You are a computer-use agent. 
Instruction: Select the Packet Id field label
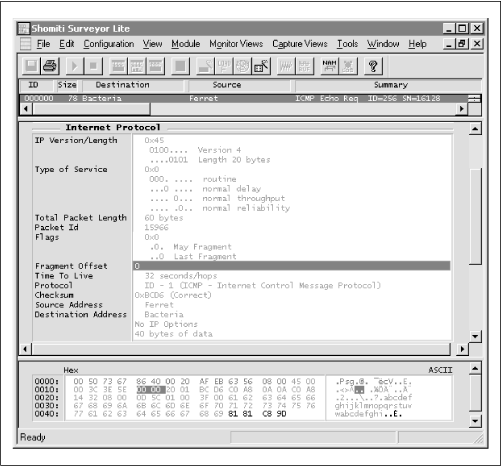point(57,227)
